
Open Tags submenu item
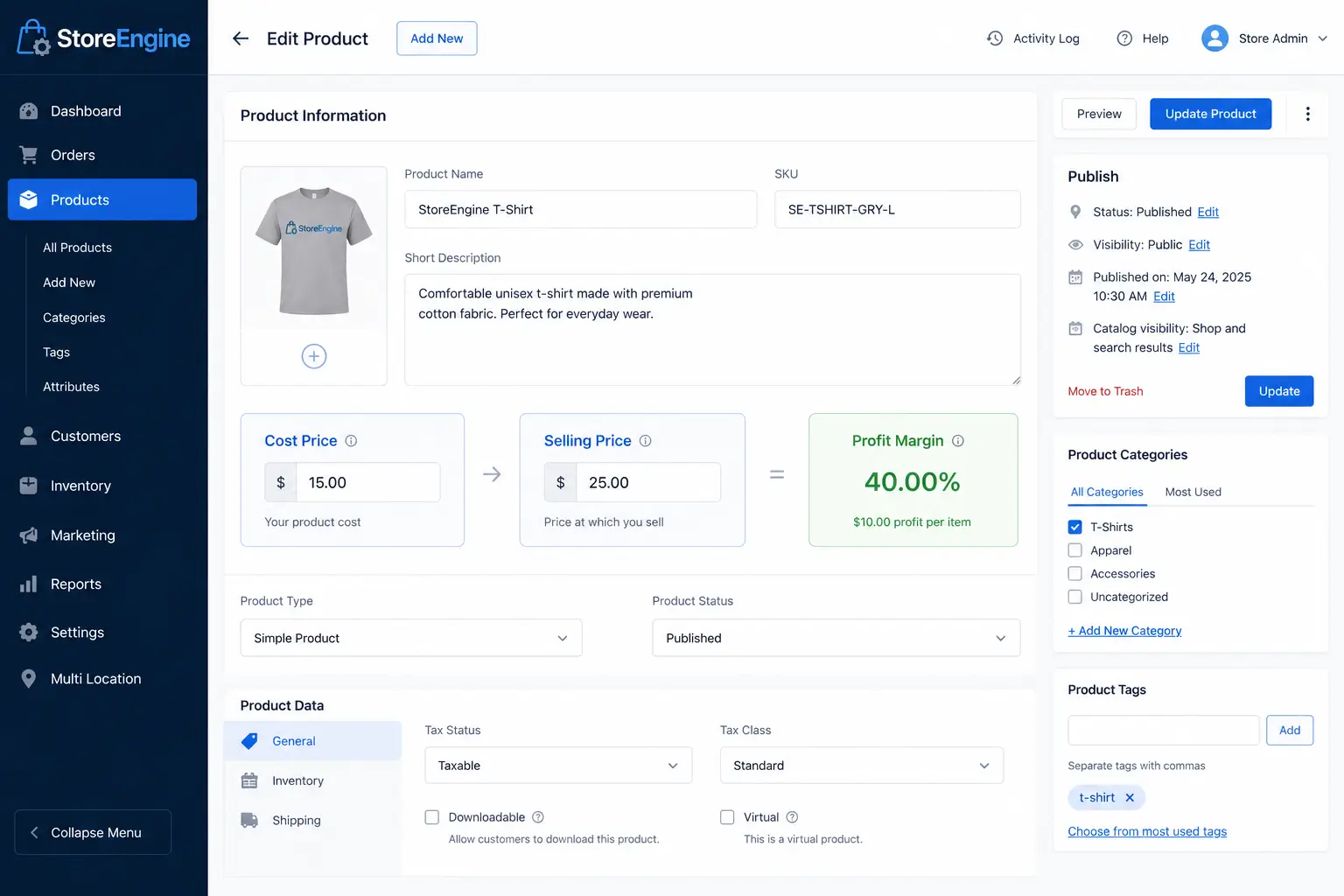tap(56, 352)
